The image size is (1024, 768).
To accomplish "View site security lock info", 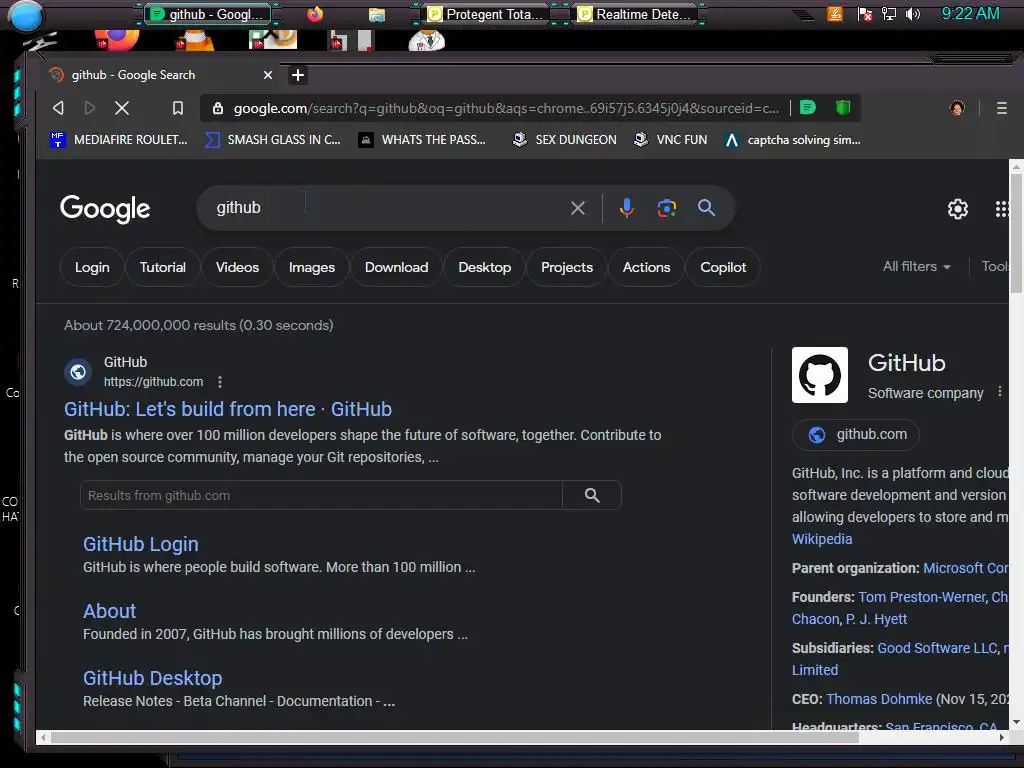I will pos(218,108).
